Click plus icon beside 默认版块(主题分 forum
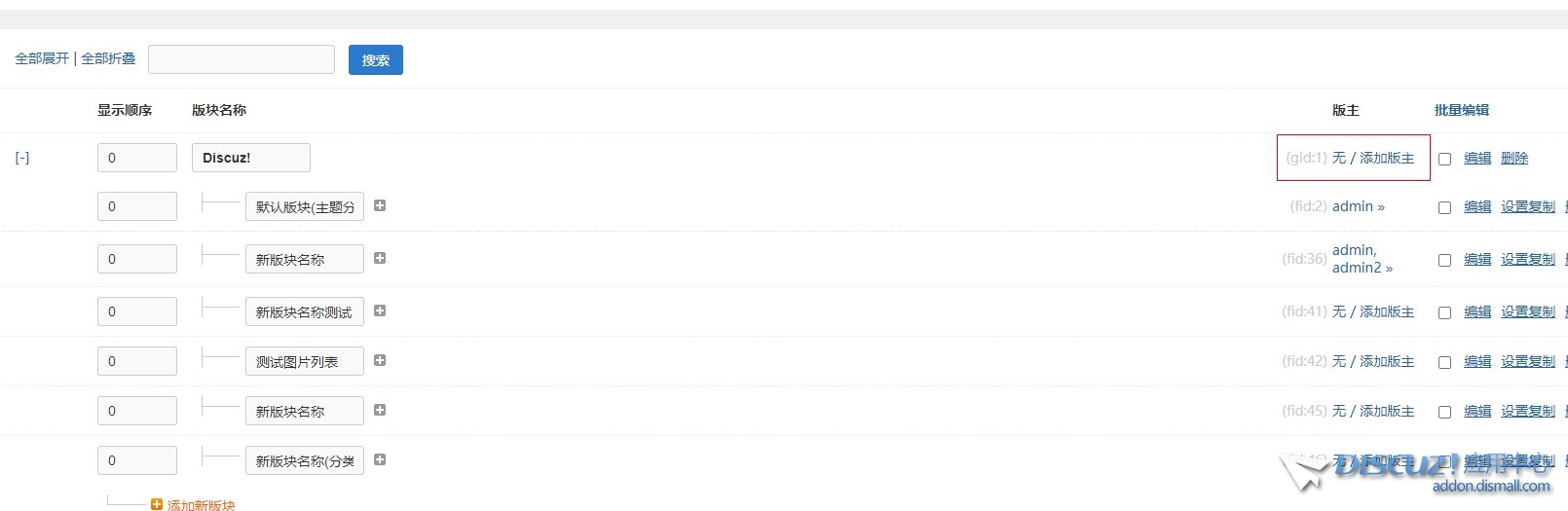The width and height of the screenshot is (1568, 511). point(380,205)
